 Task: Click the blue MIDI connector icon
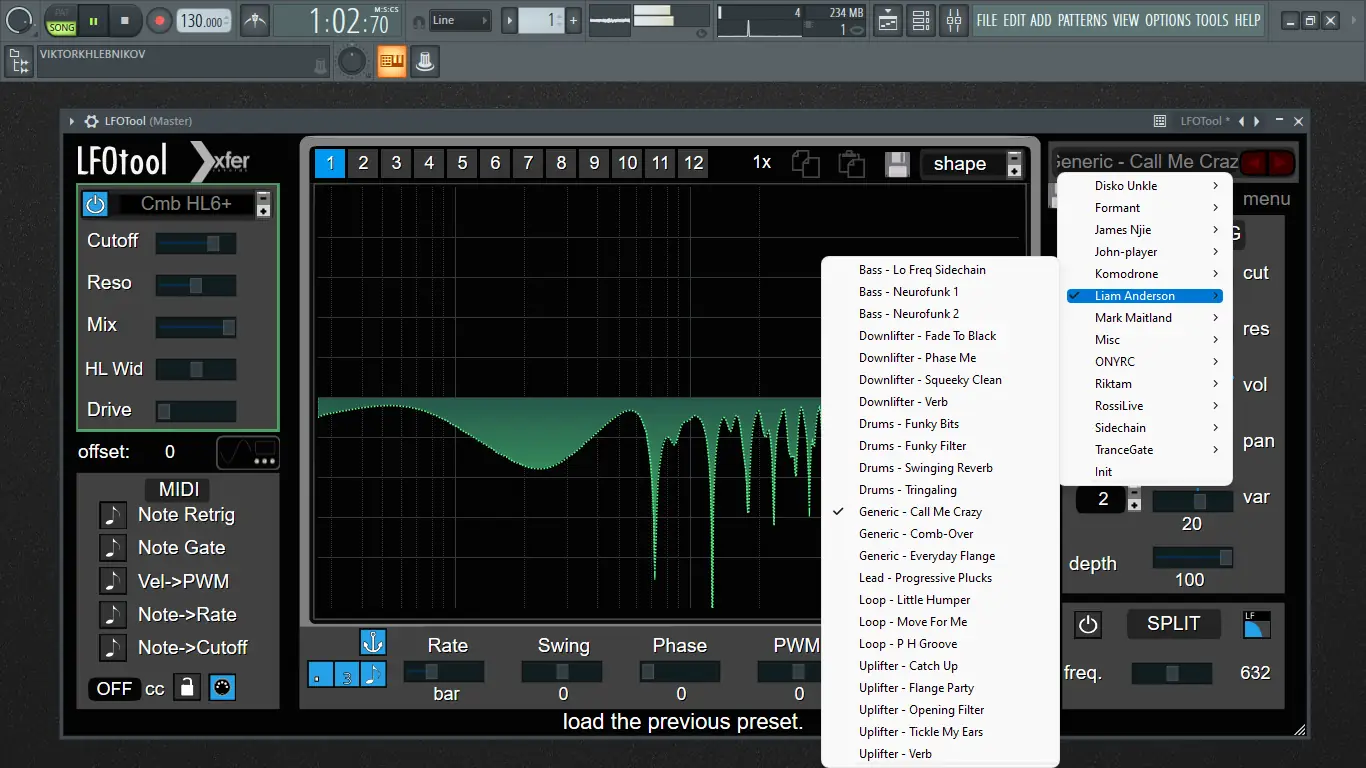click(222, 687)
